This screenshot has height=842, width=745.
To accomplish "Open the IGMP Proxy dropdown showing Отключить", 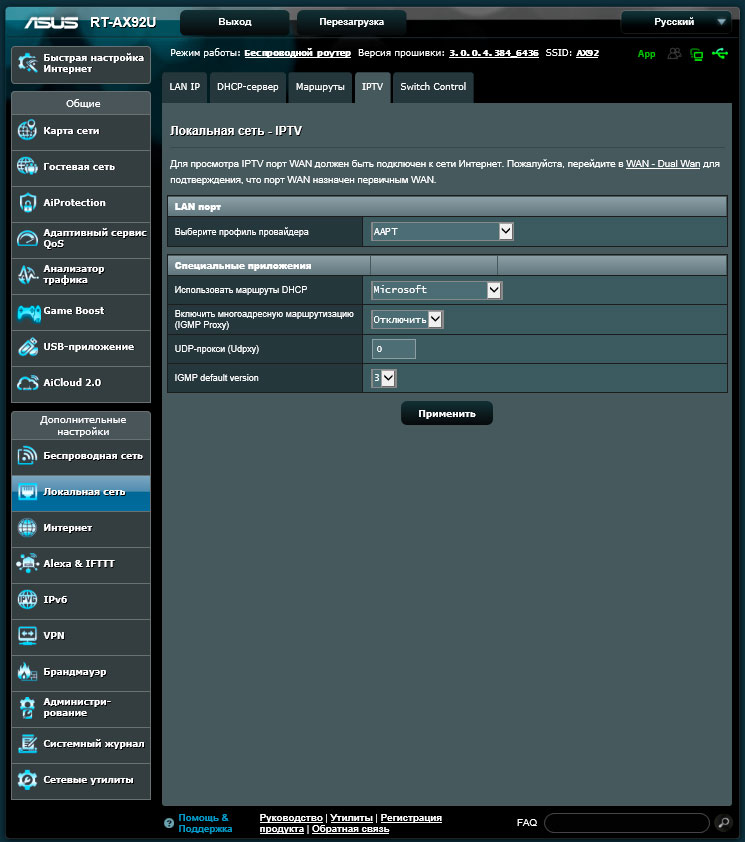I will click(407, 320).
